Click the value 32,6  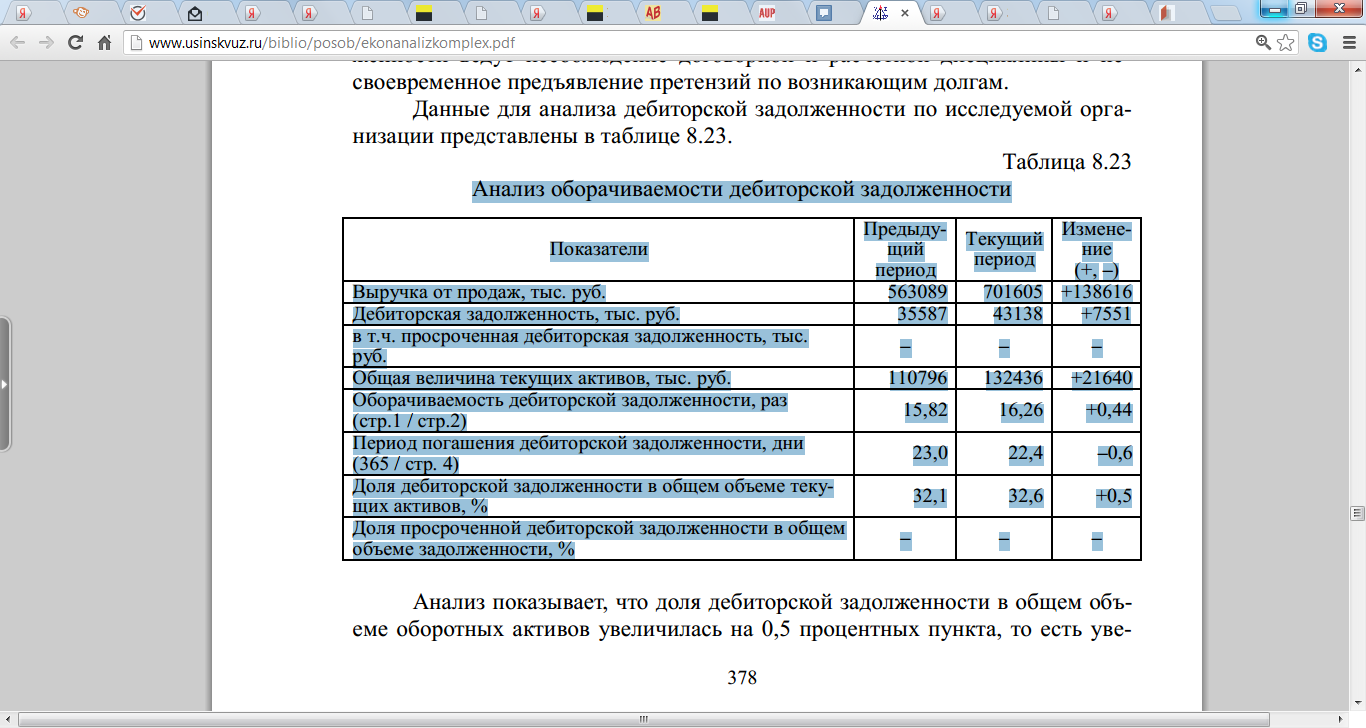click(x=1026, y=497)
